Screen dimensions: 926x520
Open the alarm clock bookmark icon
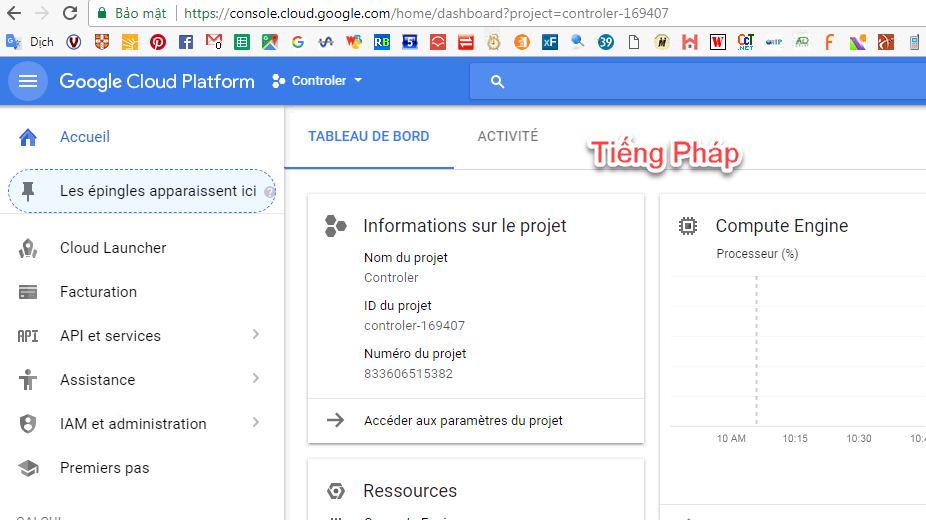(x=494, y=42)
